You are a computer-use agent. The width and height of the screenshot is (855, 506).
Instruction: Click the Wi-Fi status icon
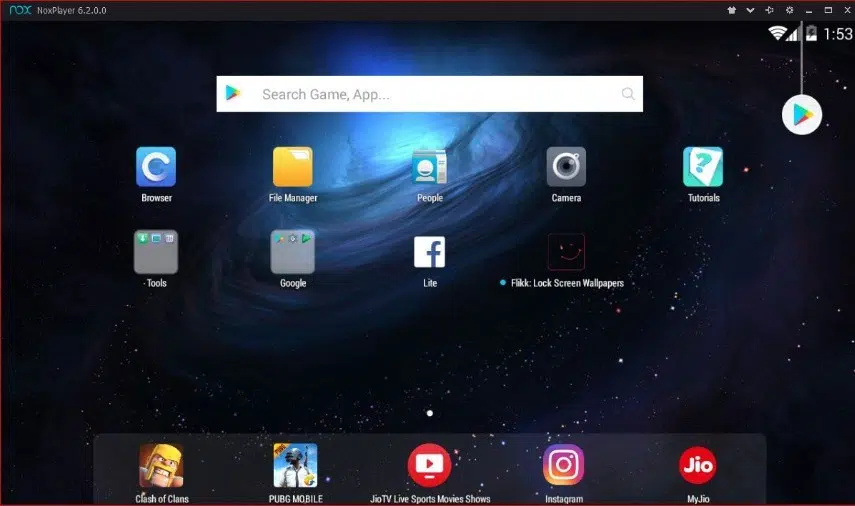pos(776,33)
